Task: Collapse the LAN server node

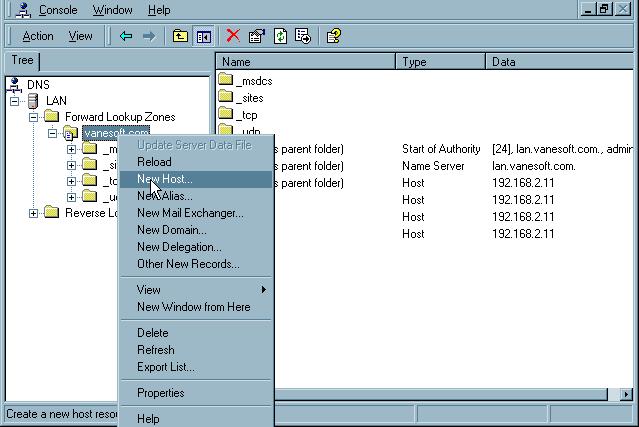Action: click(x=15, y=101)
